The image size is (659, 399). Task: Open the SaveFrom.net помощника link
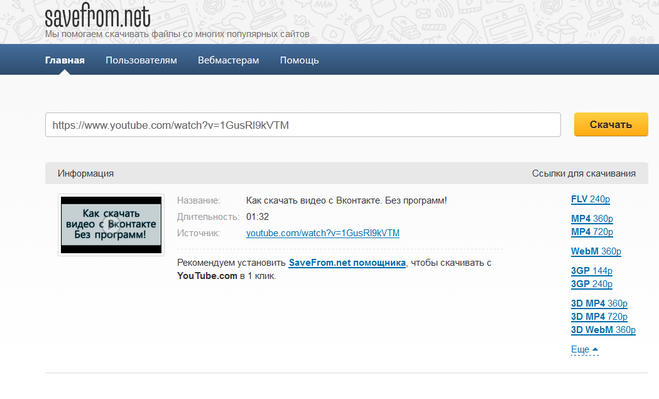click(x=347, y=263)
